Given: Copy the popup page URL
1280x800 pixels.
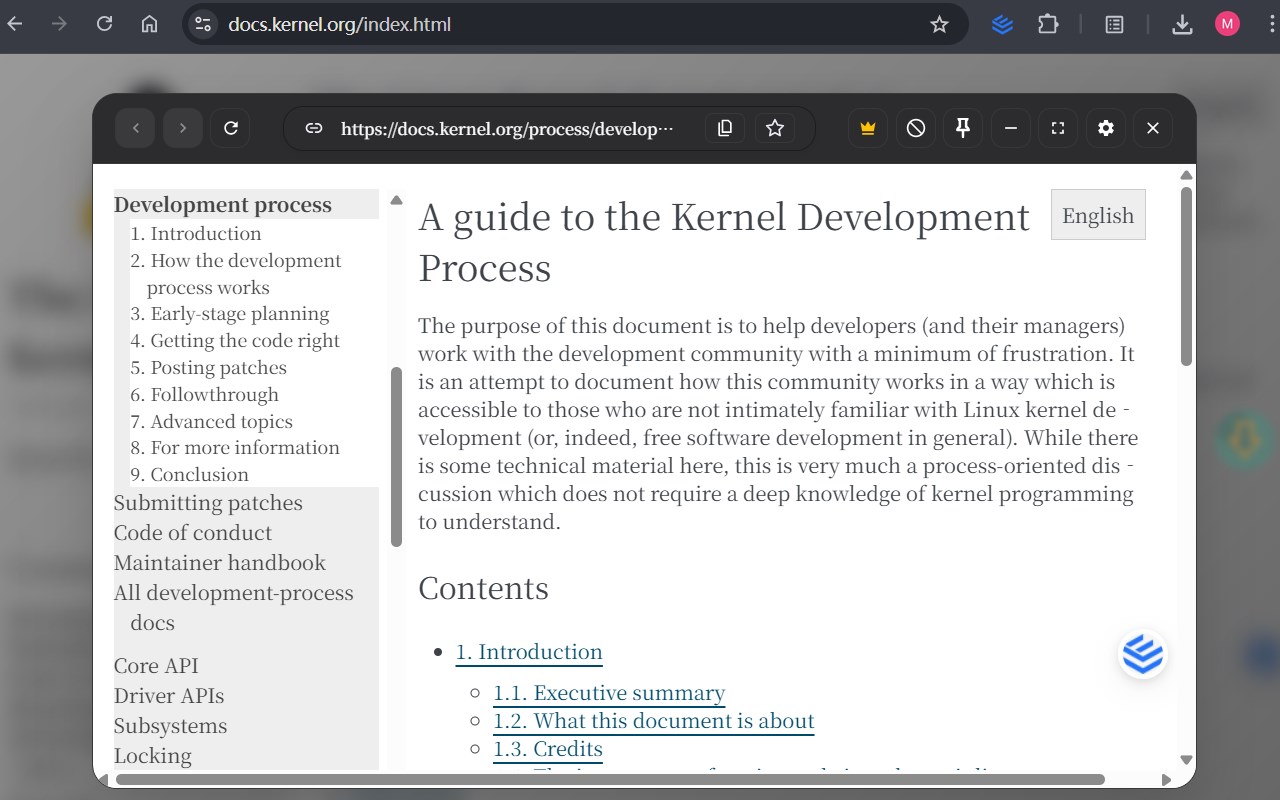Looking at the screenshot, I should (725, 128).
